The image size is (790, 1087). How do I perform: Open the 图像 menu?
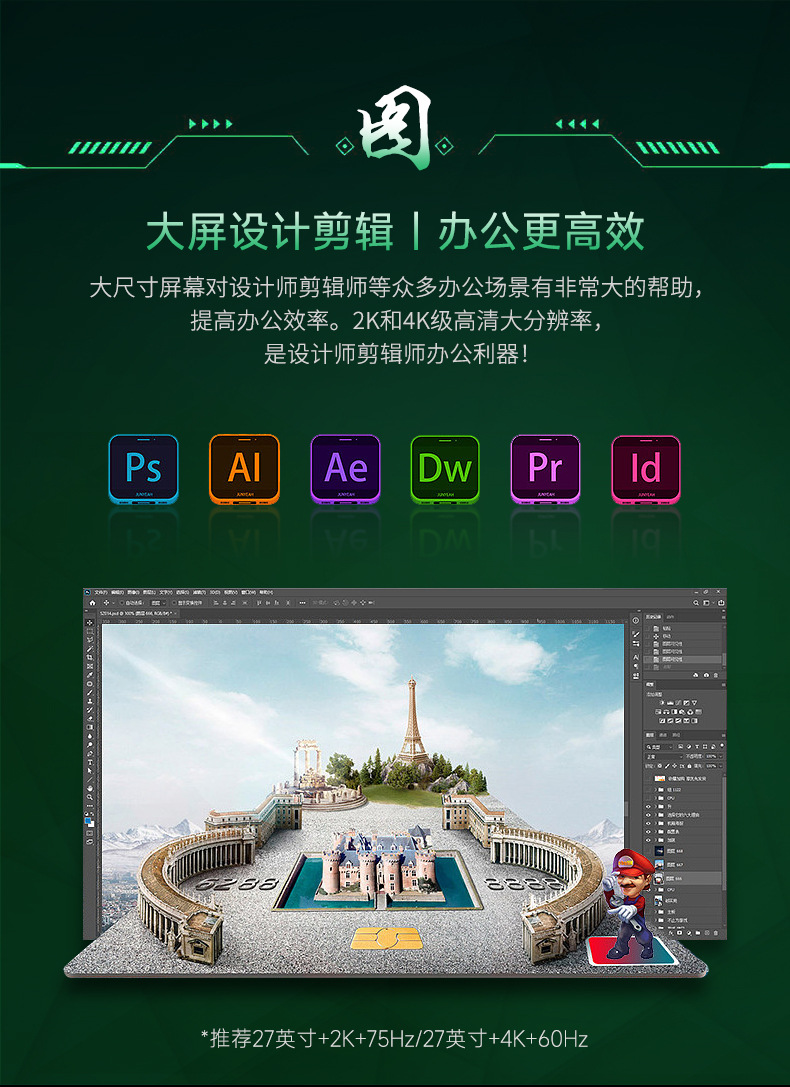pyautogui.click(x=133, y=593)
